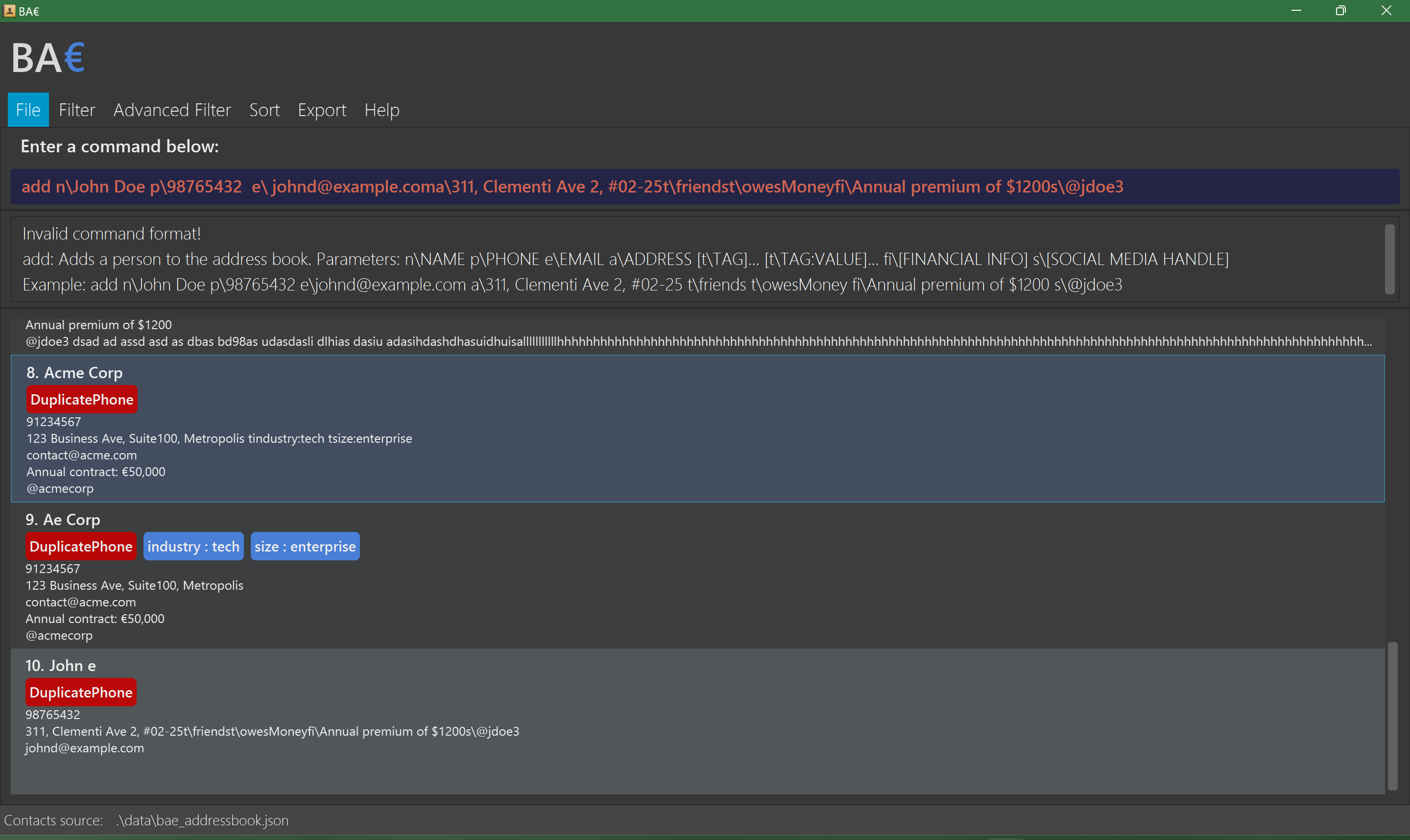
Task: Click the industry : tech tag
Action: pos(193,546)
